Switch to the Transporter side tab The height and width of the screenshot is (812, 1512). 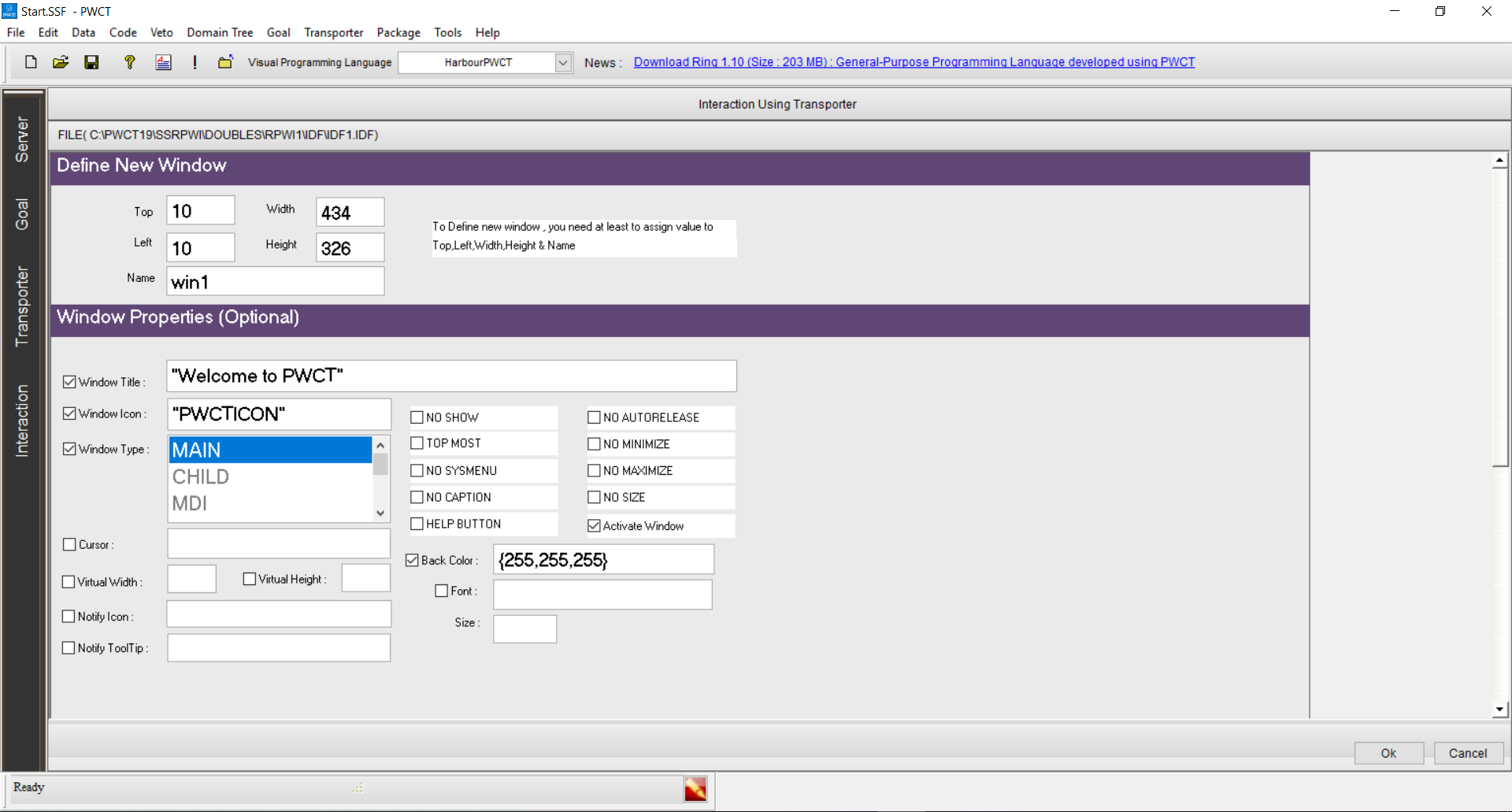pyautogui.click(x=22, y=306)
